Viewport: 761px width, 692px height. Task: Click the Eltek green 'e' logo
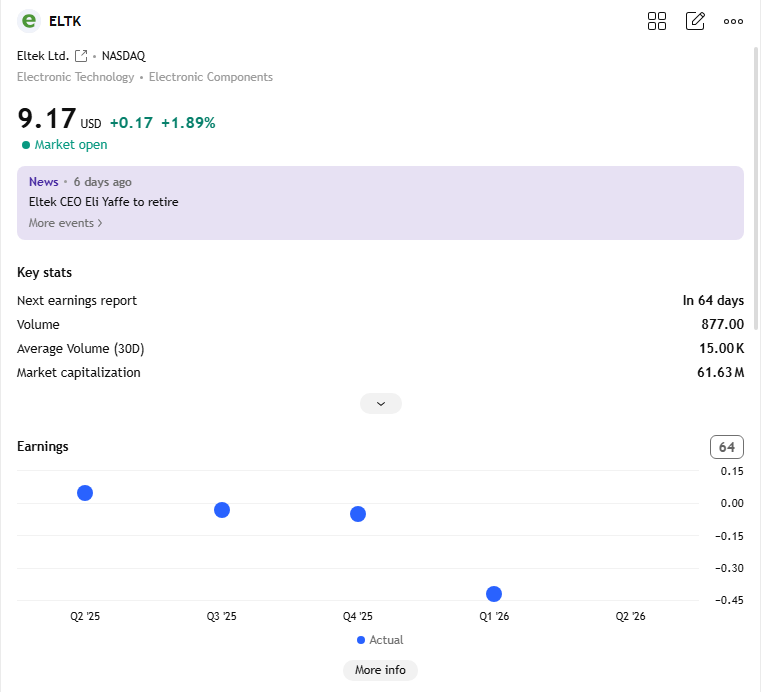29,21
